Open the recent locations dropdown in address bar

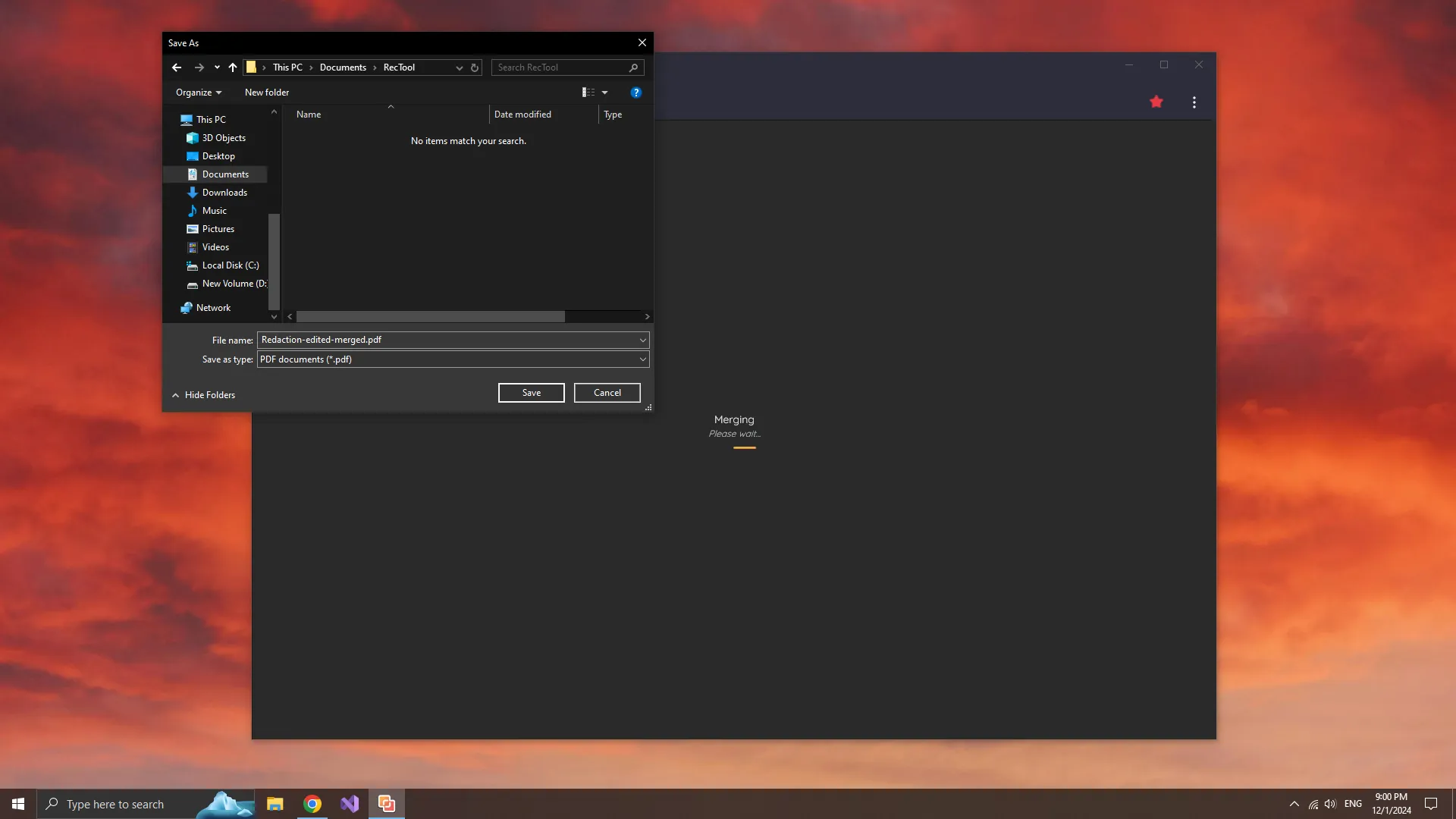click(x=459, y=67)
